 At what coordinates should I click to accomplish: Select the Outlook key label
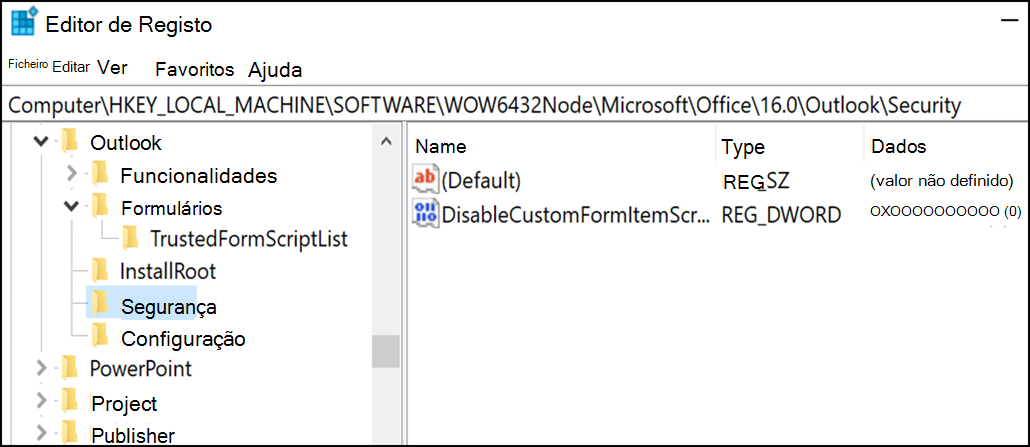point(125,143)
